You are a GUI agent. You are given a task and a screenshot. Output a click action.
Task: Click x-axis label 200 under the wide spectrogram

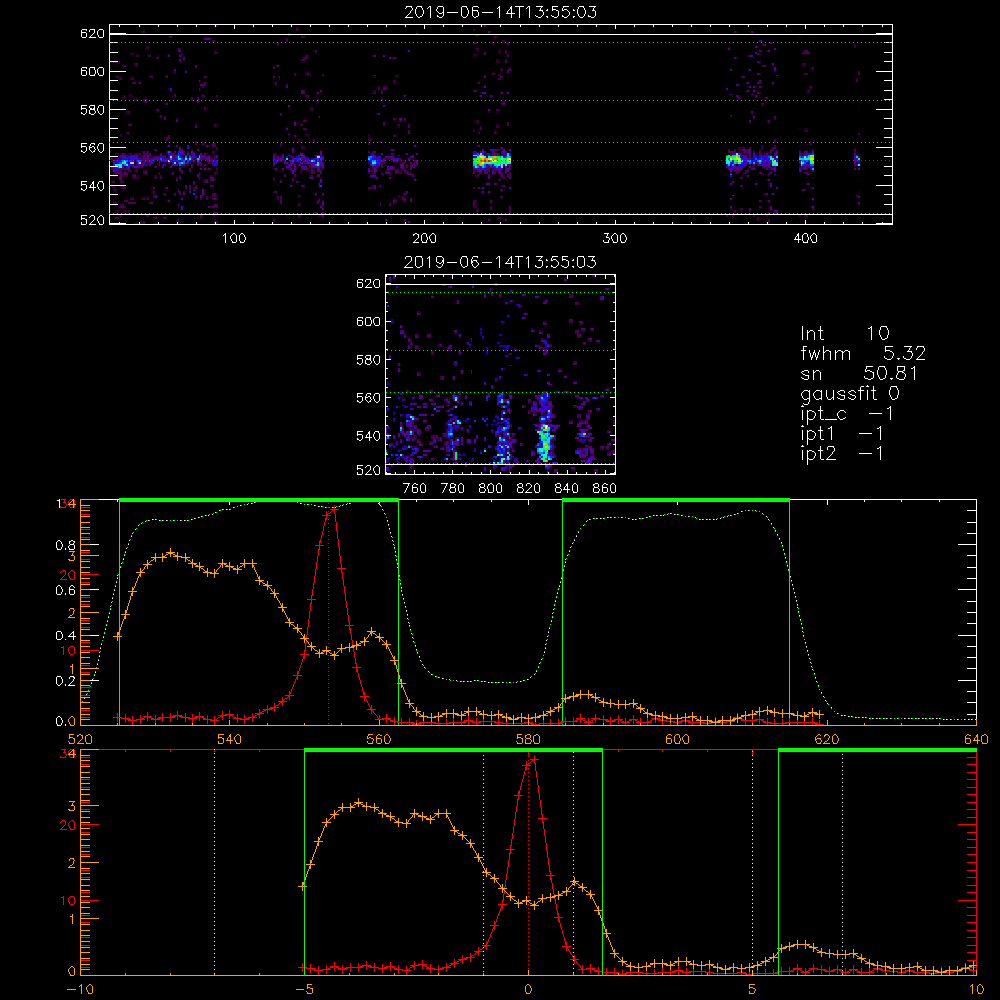424,239
